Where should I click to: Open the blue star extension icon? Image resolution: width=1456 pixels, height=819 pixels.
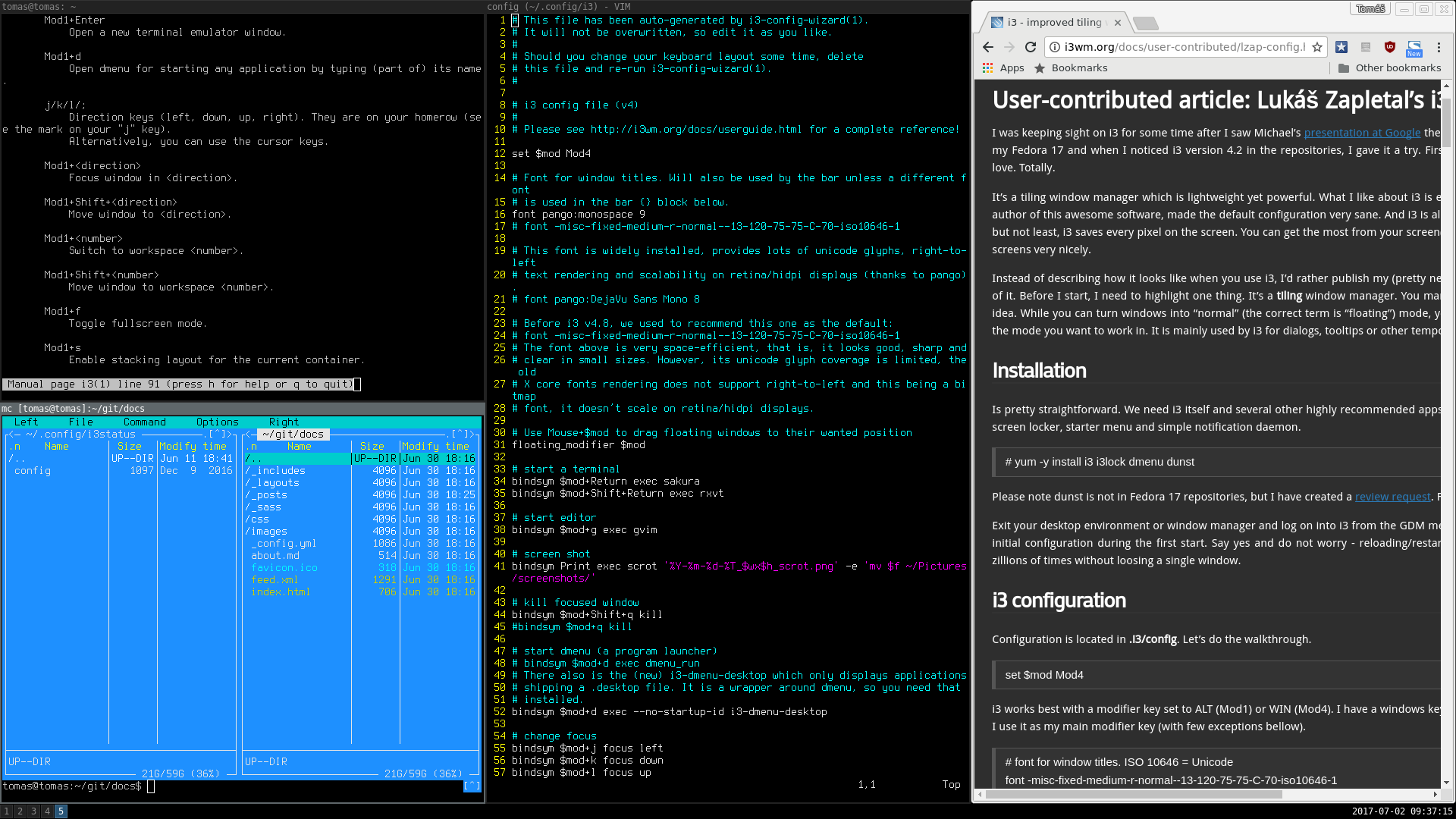1341,47
